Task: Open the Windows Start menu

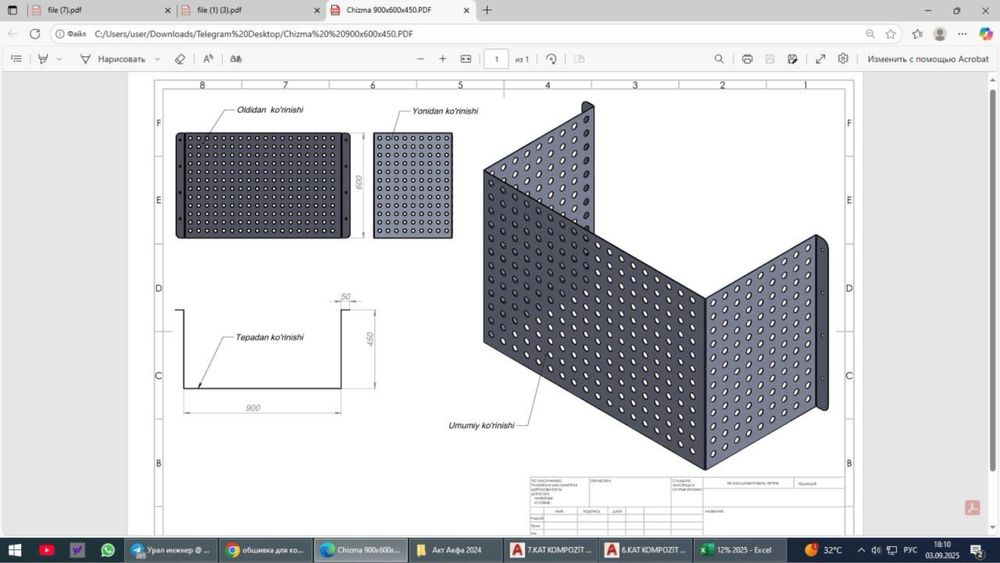Action: [14, 550]
